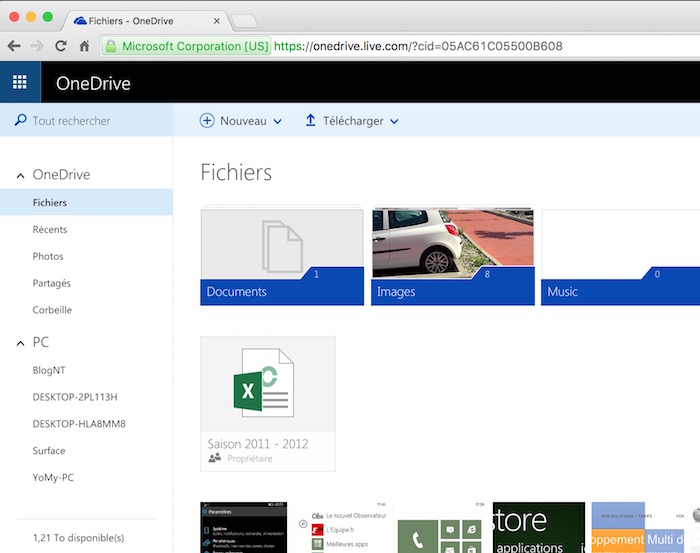Open the store applications thumbnail
Image resolution: width=700 pixels, height=553 pixels.
tap(538, 527)
